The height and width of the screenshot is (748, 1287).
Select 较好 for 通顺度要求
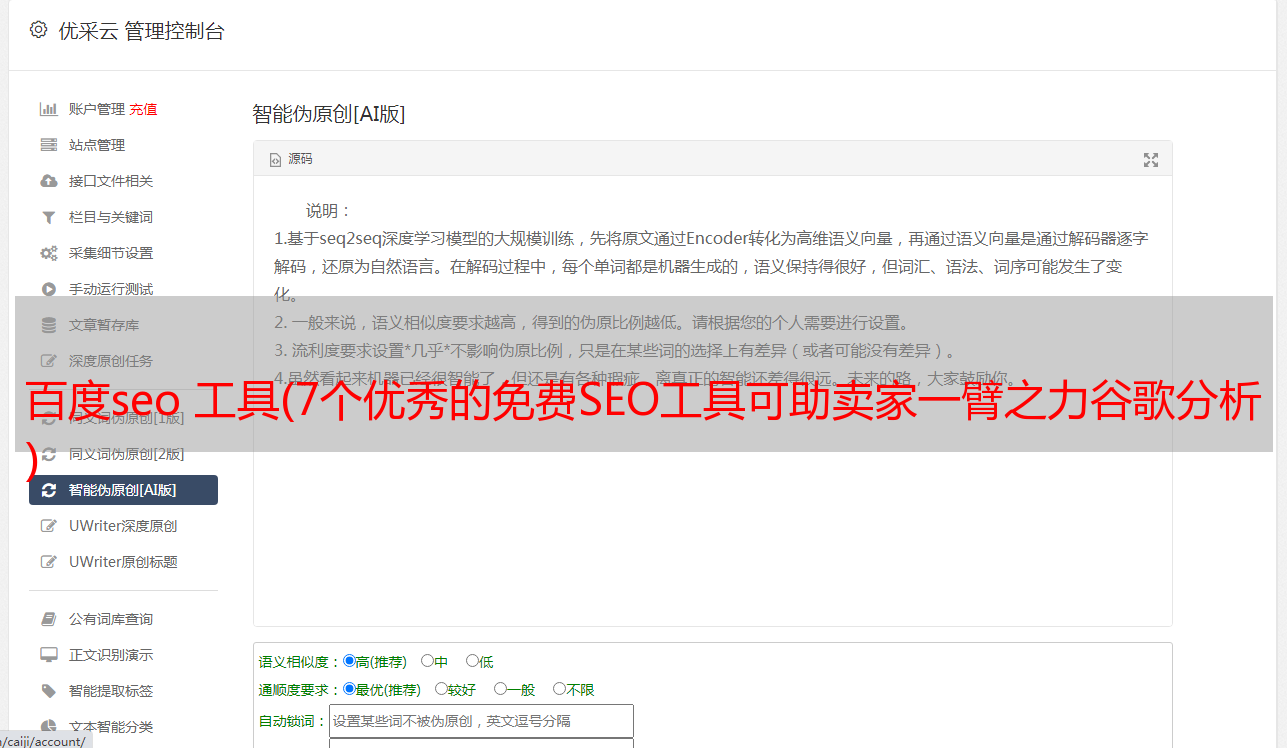coord(441,689)
